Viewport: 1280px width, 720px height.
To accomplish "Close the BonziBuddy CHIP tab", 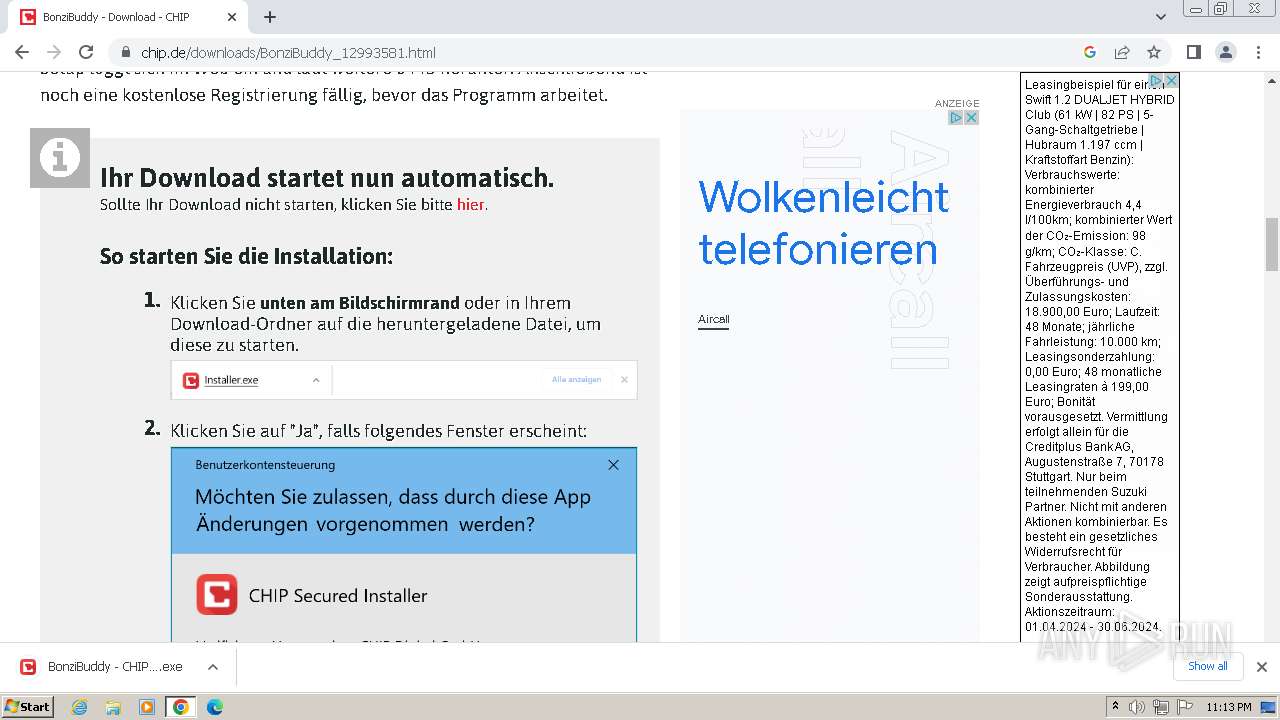I will tap(232, 17).
